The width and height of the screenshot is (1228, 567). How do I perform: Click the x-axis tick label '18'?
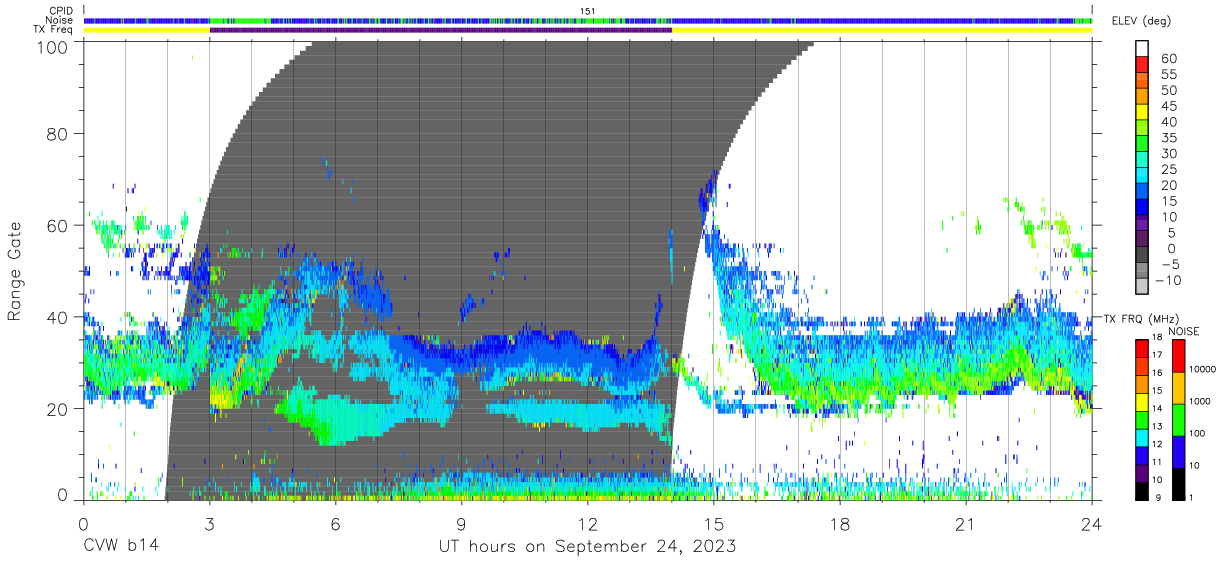[840, 524]
